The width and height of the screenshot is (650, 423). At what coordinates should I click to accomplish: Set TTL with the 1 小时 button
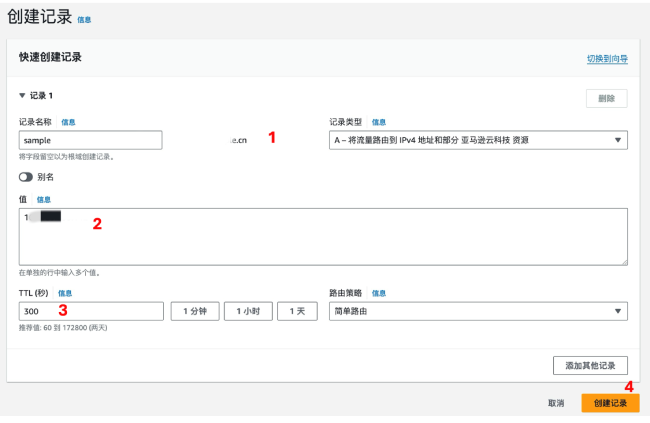pyautogui.click(x=248, y=311)
